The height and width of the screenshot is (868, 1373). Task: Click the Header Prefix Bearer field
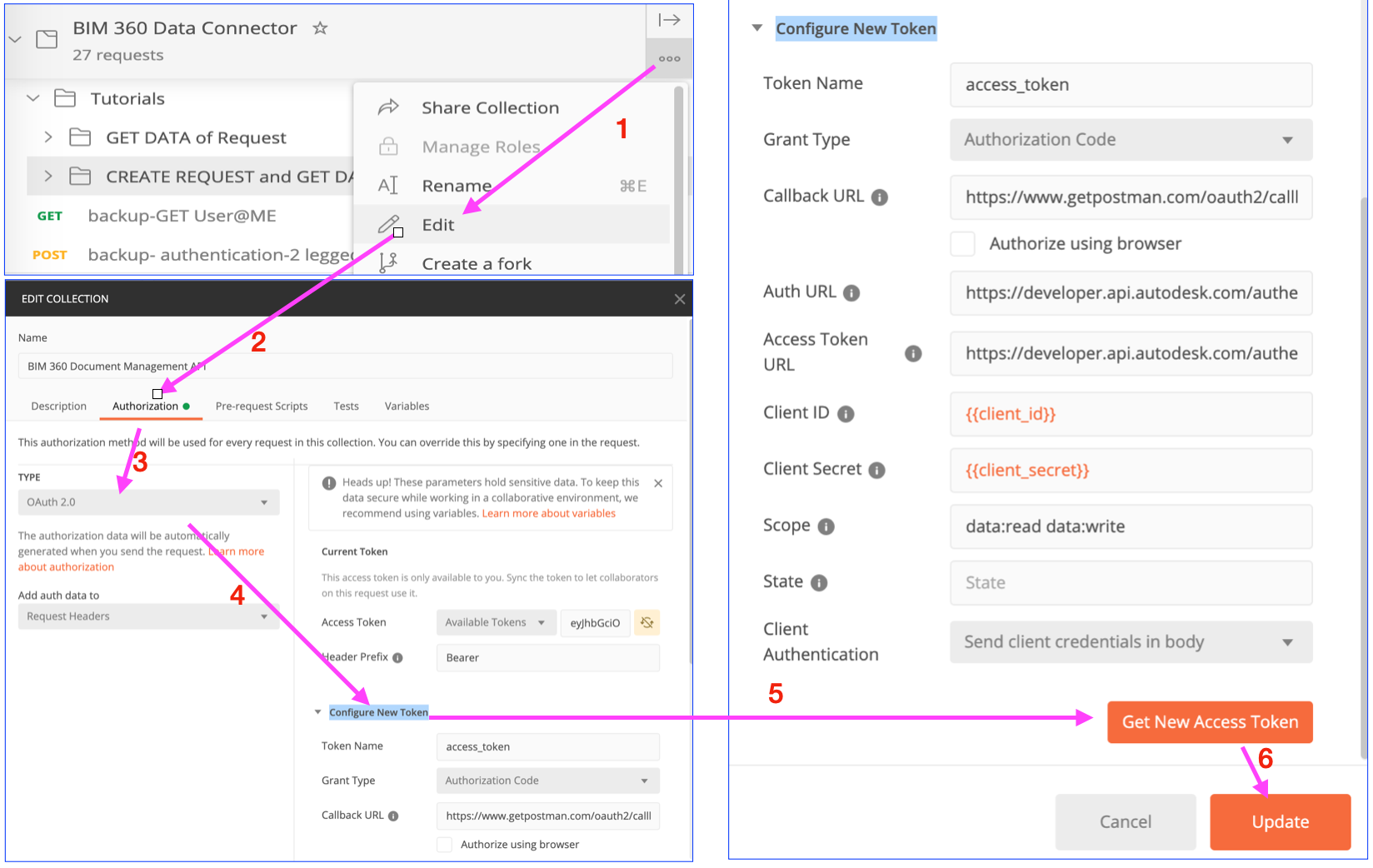click(x=547, y=657)
